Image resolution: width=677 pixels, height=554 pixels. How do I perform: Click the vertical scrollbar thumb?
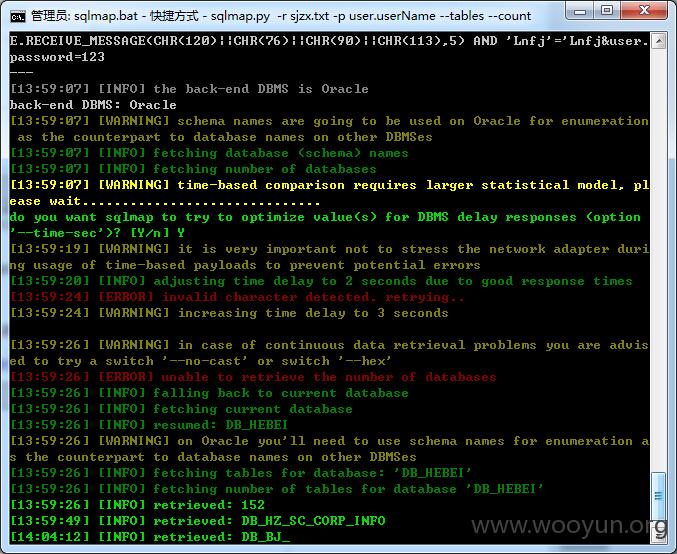point(658,496)
